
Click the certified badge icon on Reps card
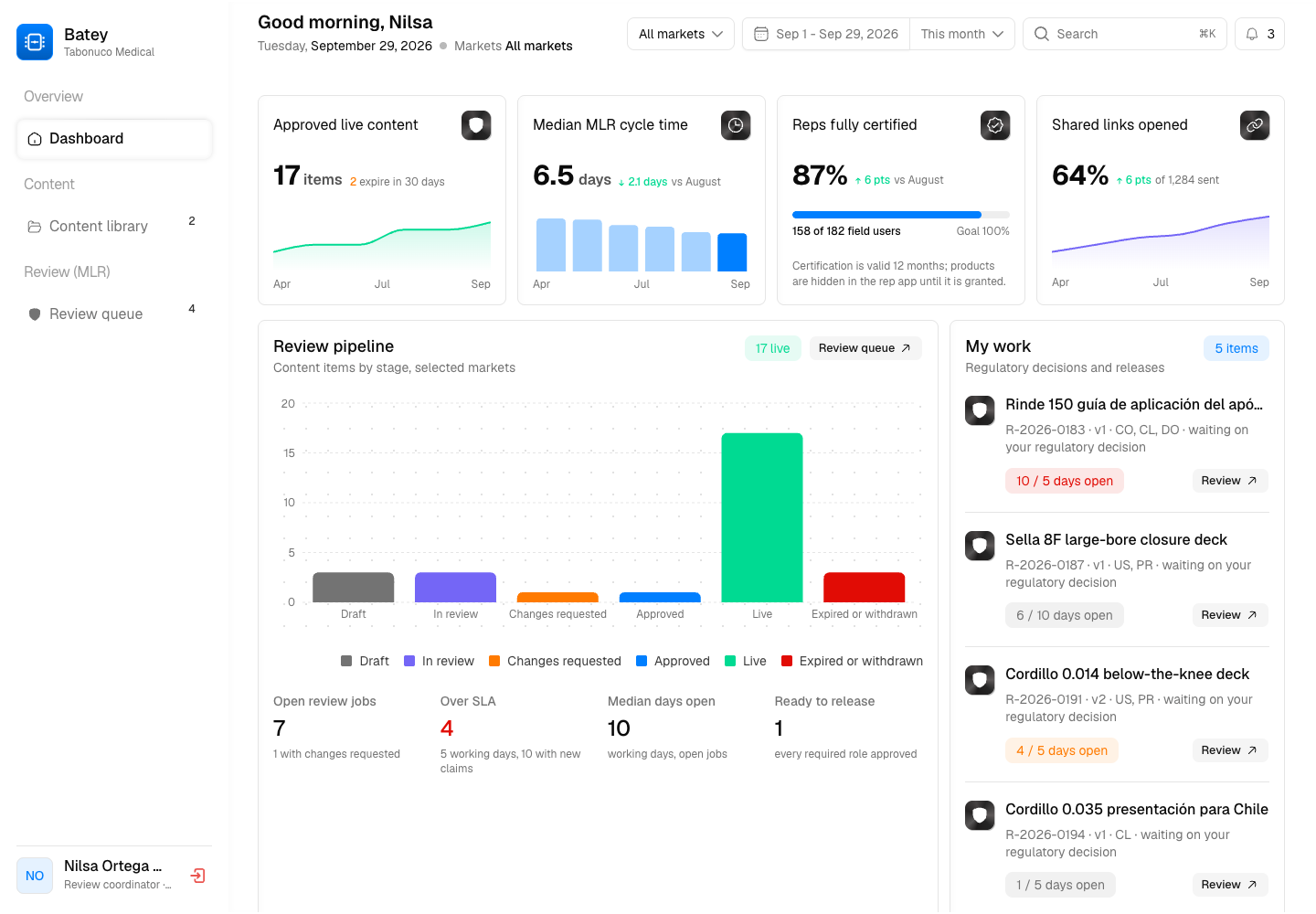995,125
